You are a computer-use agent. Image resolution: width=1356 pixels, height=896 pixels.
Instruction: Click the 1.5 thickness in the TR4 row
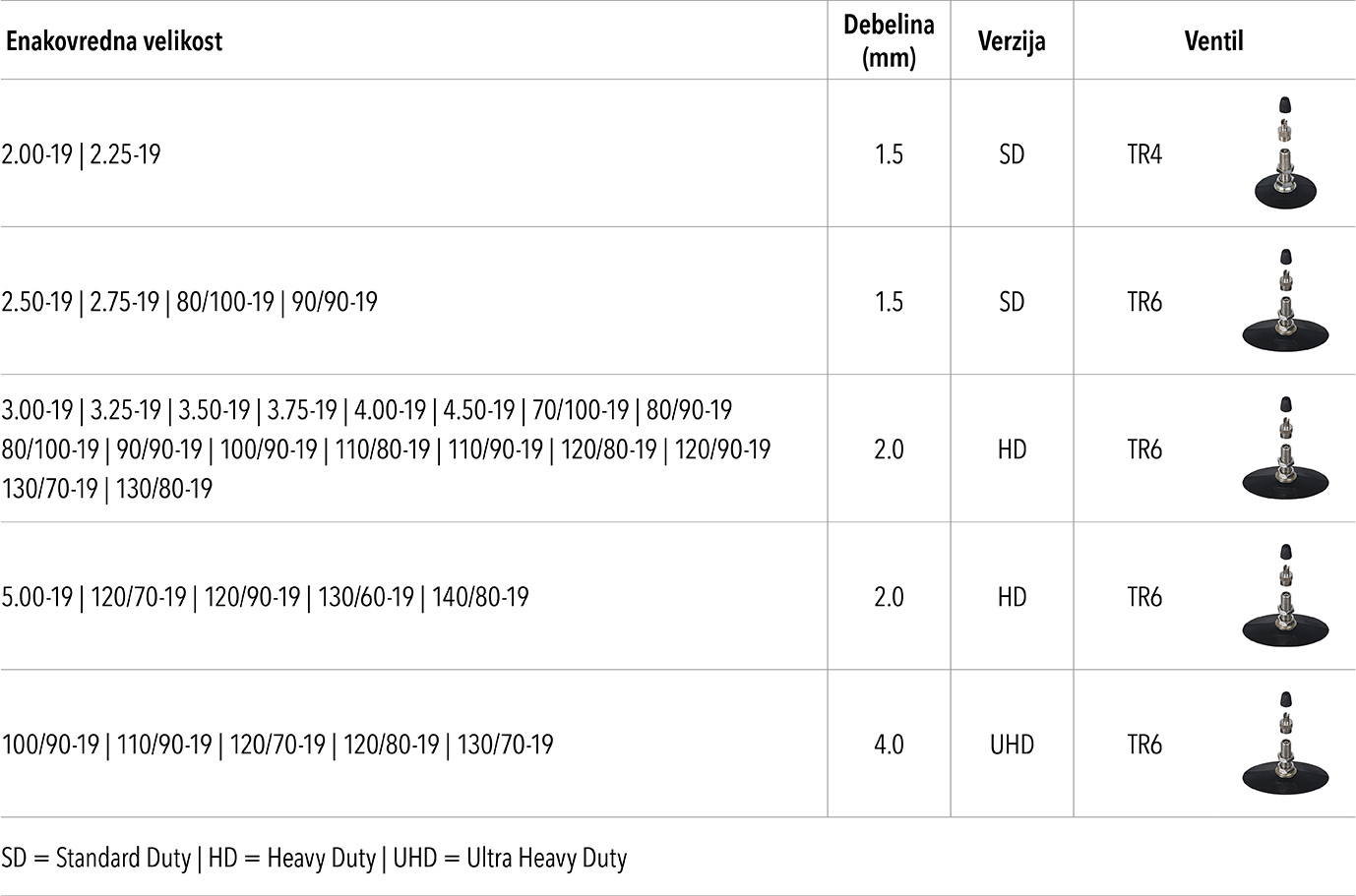coord(889,154)
